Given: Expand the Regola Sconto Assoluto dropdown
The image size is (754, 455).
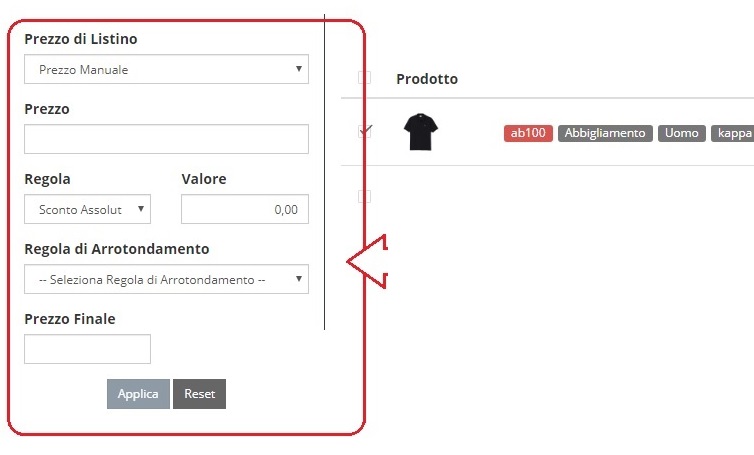Looking at the screenshot, I should pyautogui.click(x=88, y=209).
